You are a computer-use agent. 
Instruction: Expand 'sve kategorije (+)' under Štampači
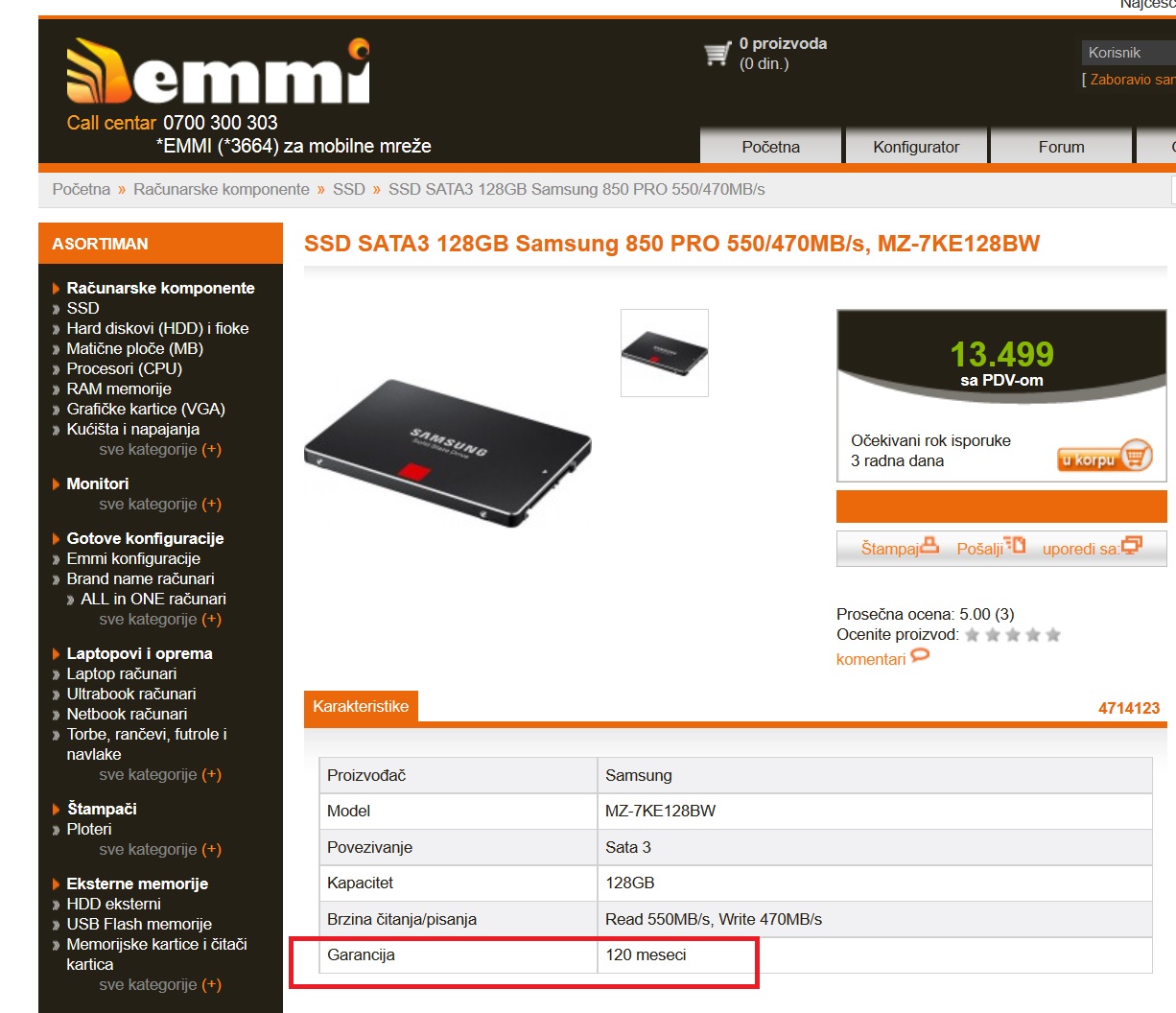(x=160, y=849)
